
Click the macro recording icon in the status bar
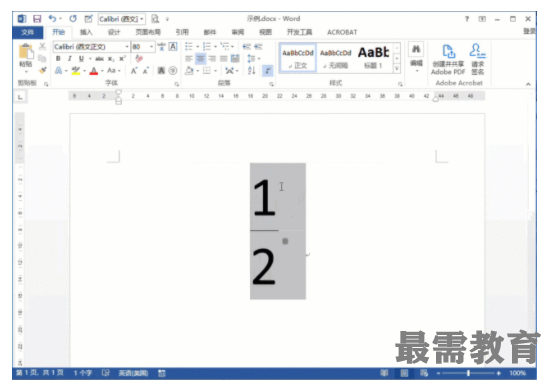(x=162, y=373)
